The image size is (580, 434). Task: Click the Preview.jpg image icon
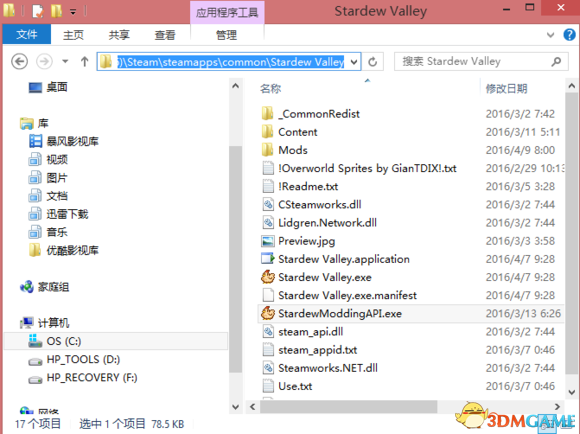tap(268, 241)
